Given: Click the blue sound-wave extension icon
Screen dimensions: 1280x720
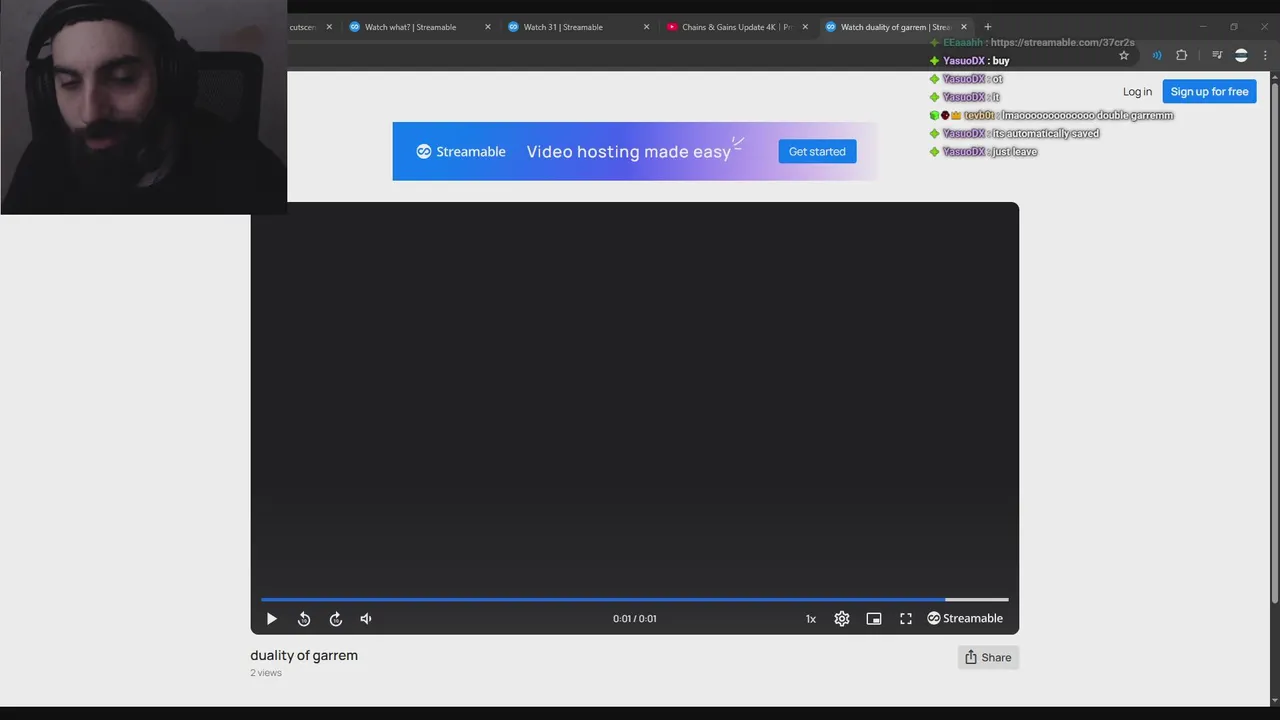Looking at the screenshot, I should 1157,56.
